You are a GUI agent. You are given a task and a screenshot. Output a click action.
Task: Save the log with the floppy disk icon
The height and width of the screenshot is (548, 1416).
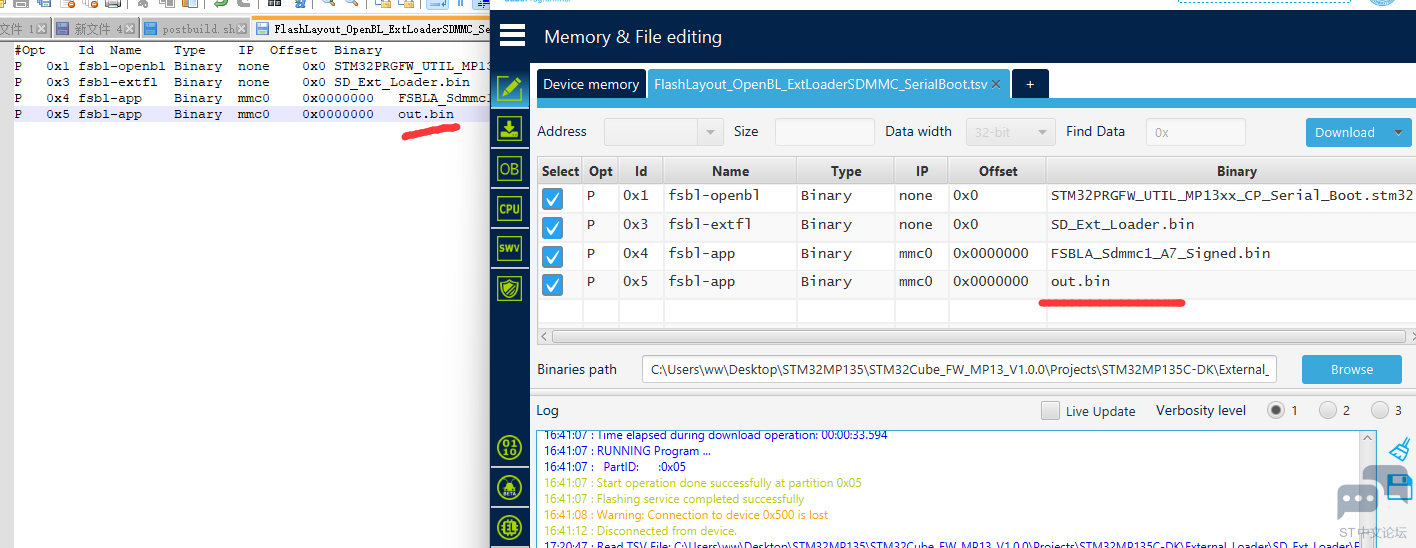pos(1400,487)
